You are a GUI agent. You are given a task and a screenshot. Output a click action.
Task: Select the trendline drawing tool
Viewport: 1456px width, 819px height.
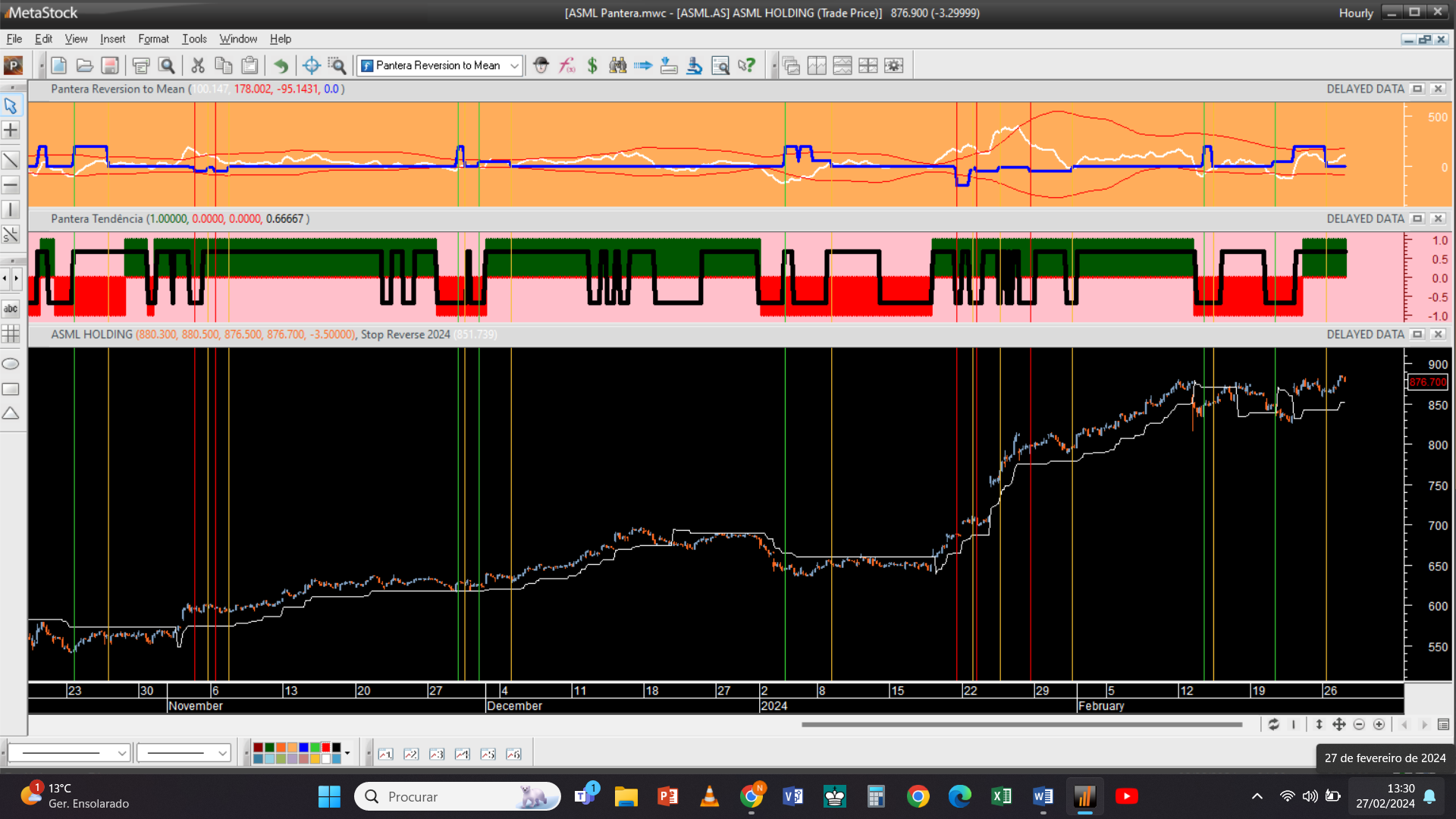click(x=11, y=160)
